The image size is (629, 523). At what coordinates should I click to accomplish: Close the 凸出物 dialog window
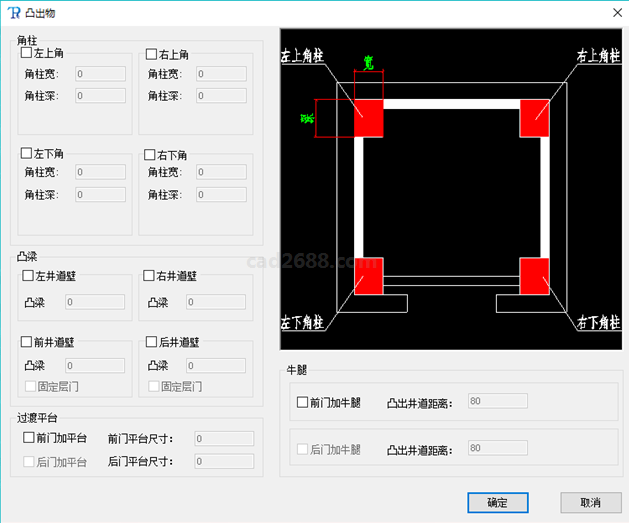pos(615,12)
